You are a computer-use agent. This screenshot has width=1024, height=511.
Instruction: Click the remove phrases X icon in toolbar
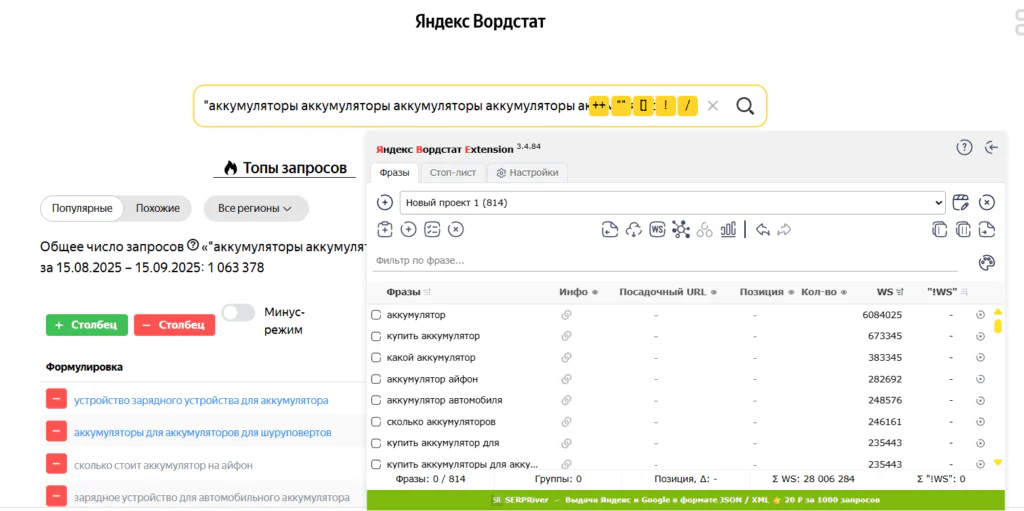pyautogui.click(x=456, y=229)
